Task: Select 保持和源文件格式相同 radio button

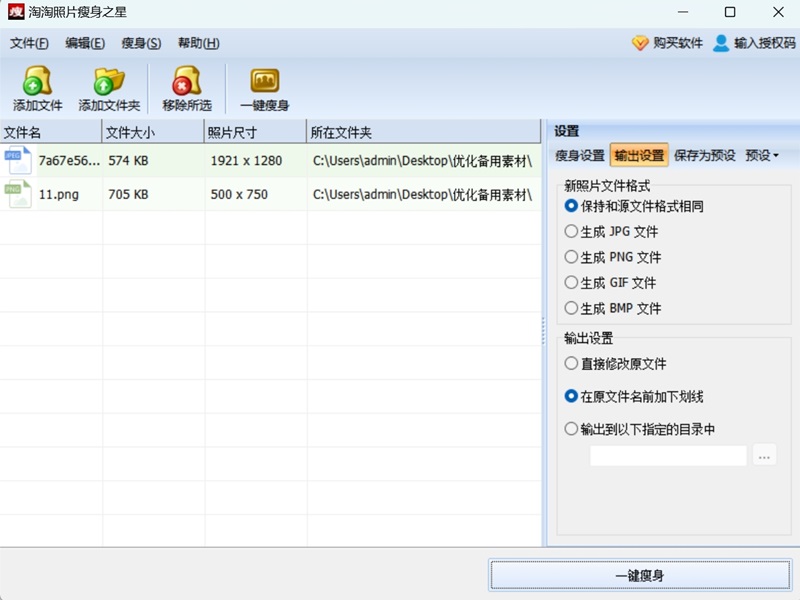Action: click(x=571, y=206)
